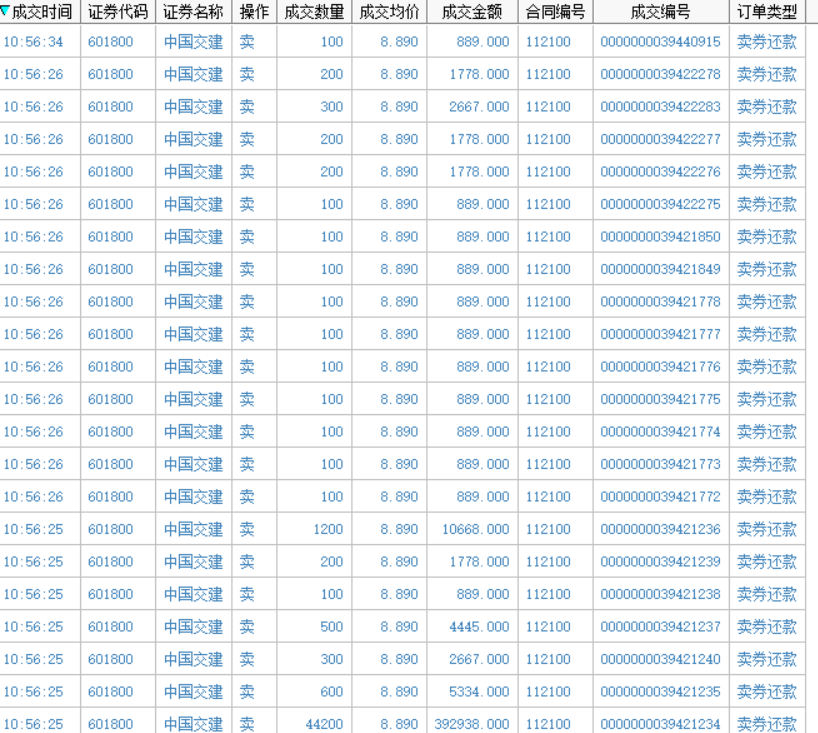
Task: Click the quantity 44200 cell
Action: pyautogui.click(x=324, y=724)
